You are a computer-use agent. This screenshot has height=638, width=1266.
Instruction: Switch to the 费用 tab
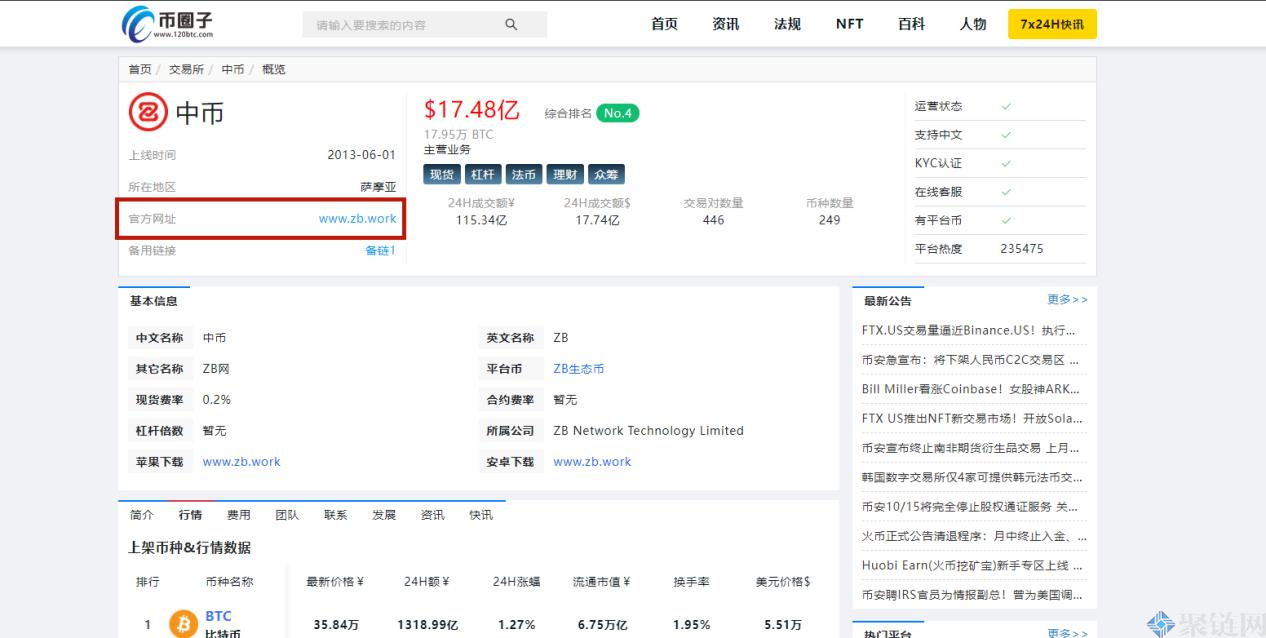pos(239,515)
